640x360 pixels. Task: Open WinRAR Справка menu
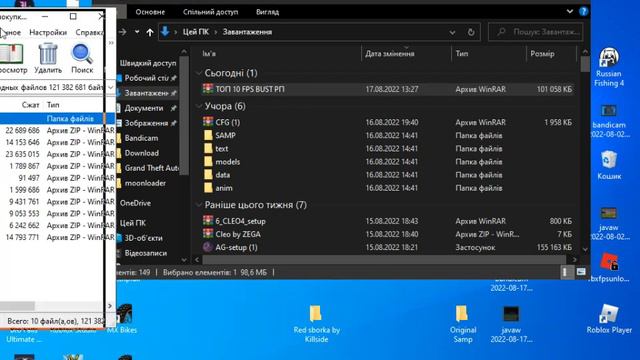tap(89, 32)
